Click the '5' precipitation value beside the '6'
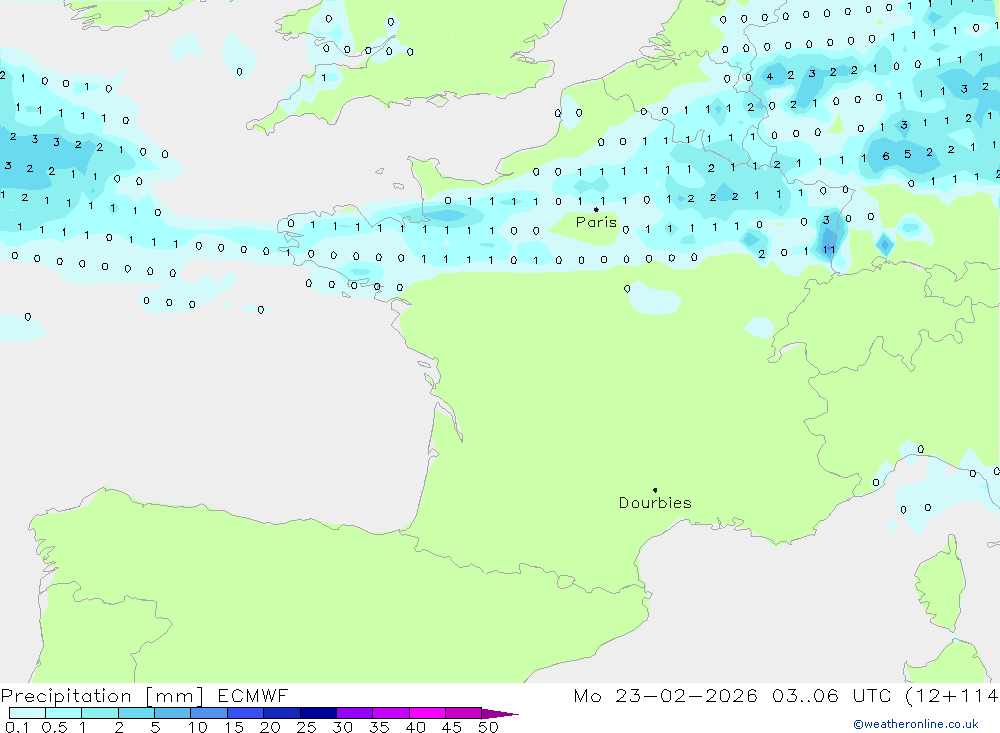1000x733 pixels. [908, 154]
